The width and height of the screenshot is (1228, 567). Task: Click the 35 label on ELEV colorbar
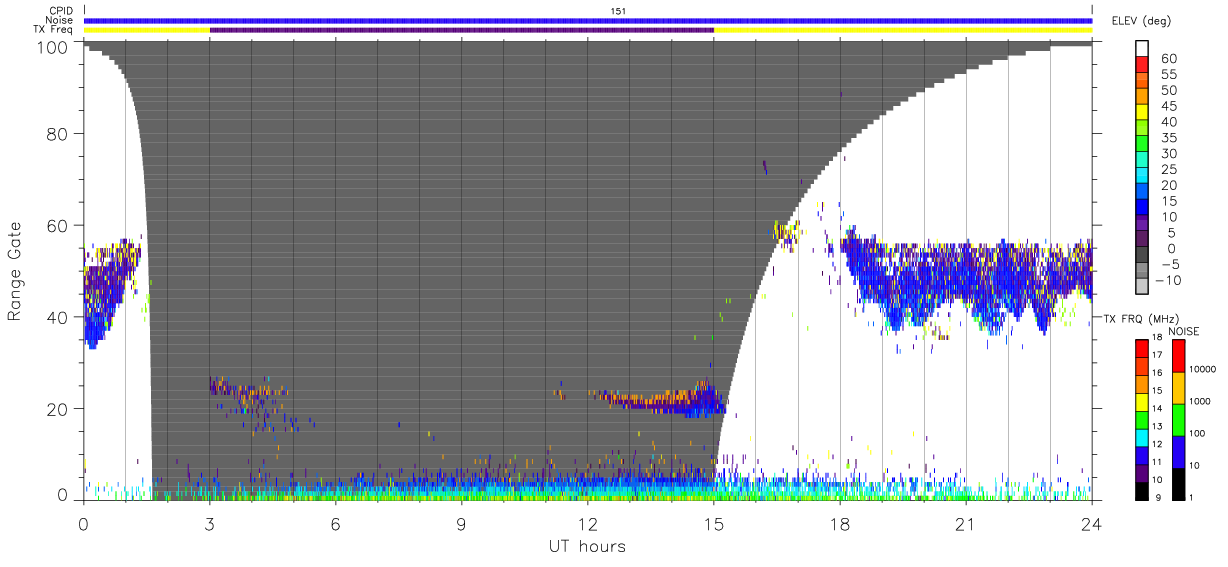(1170, 138)
